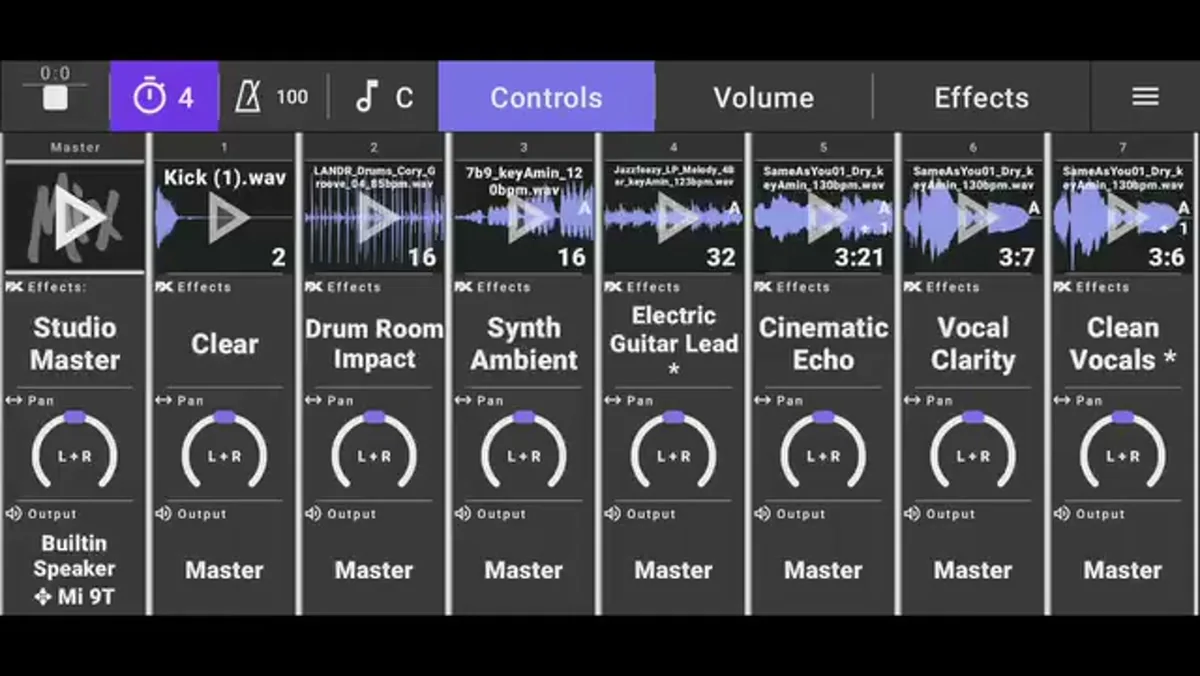Switch to the Controls tab
The width and height of the screenshot is (1200, 676).
point(546,97)
